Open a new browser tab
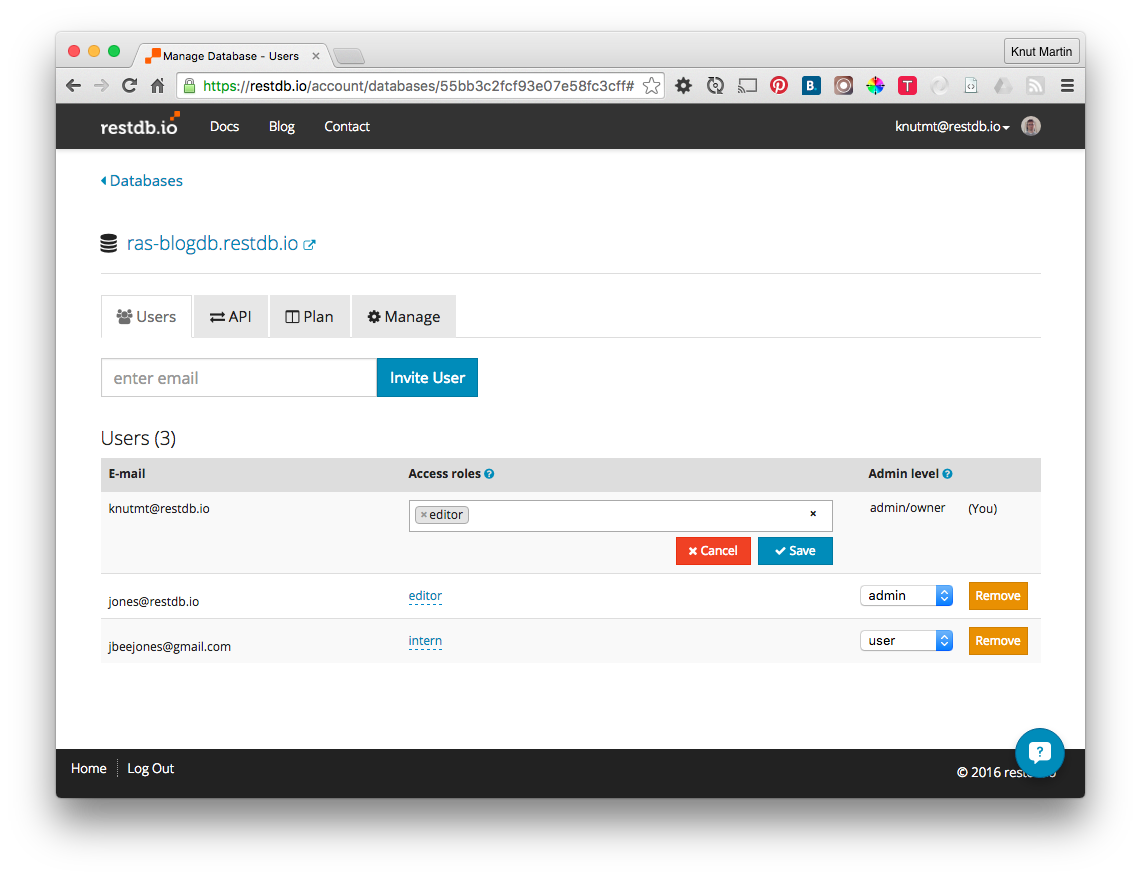The width and height of the screenshot is (1141, 878). 349,56
